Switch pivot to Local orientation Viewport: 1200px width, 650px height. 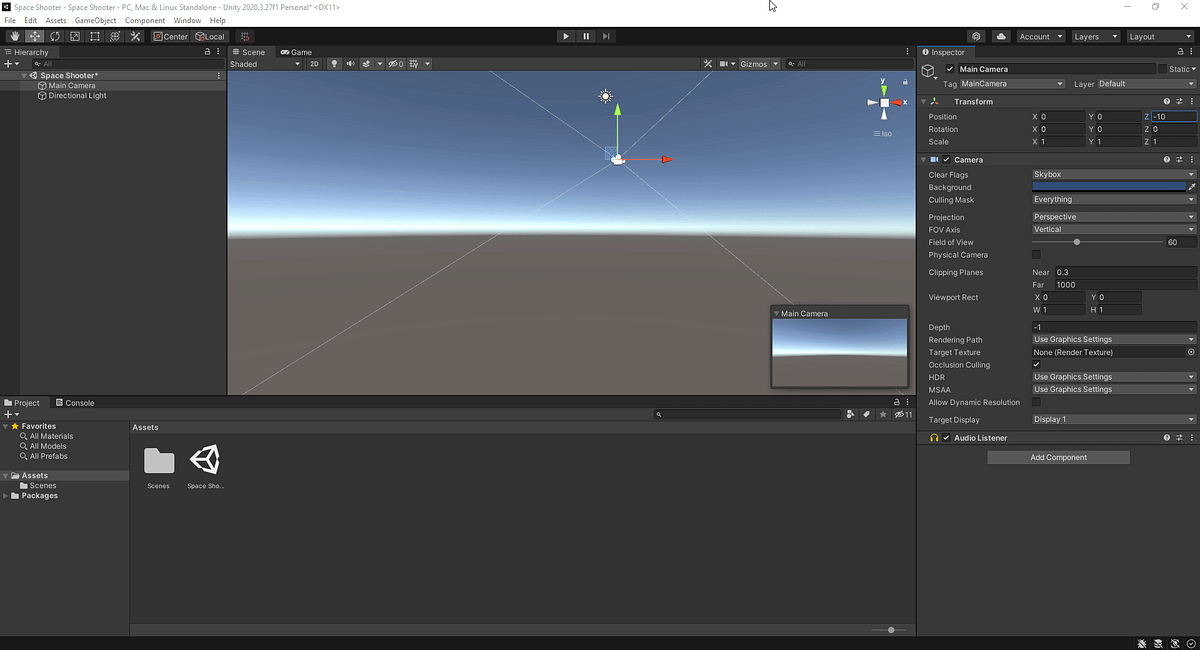(211, 35)
